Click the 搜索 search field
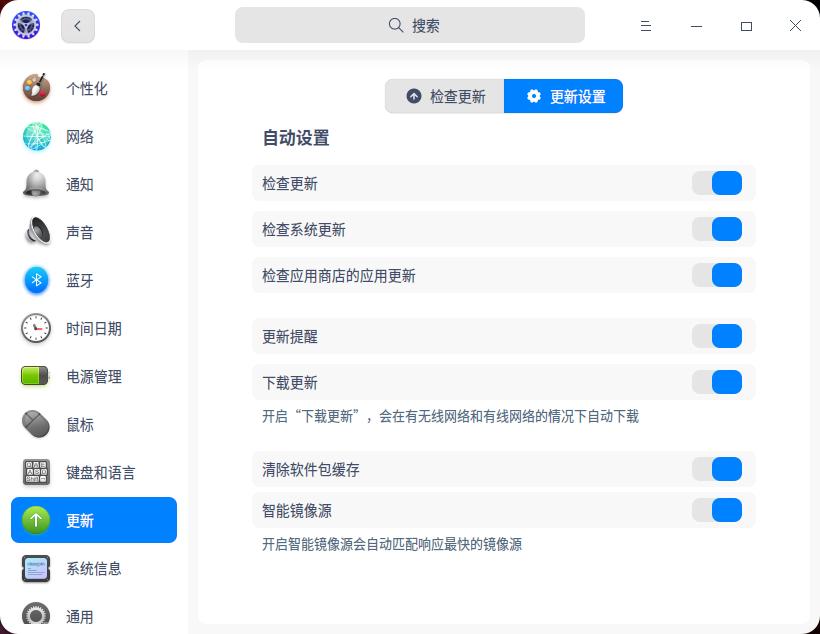This screenshot has width=820, height=634. coord(410,25)
